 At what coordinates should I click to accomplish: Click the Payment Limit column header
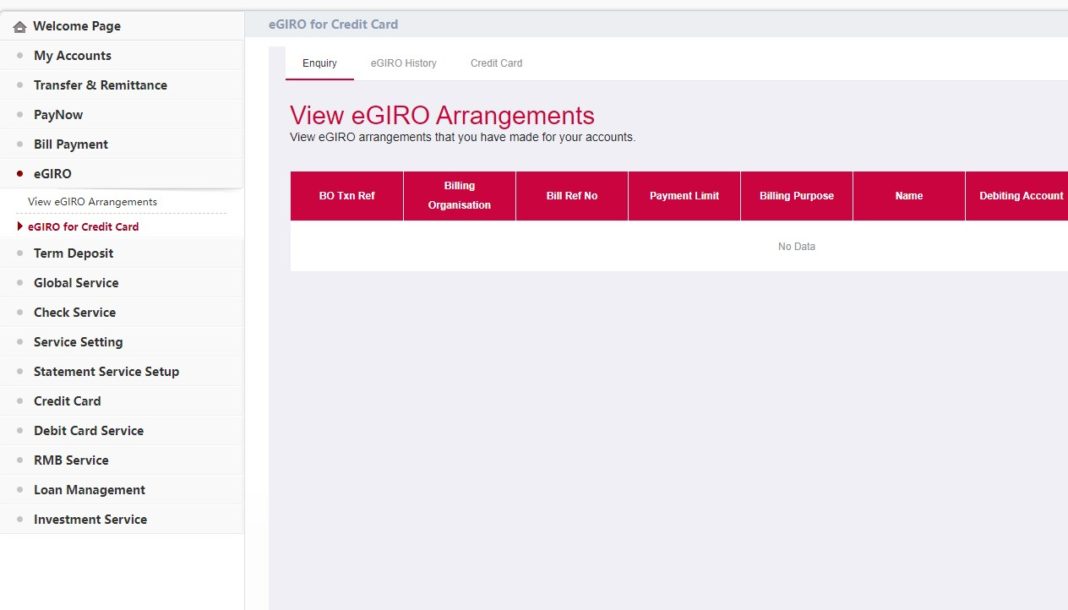(x=684, y=194)
